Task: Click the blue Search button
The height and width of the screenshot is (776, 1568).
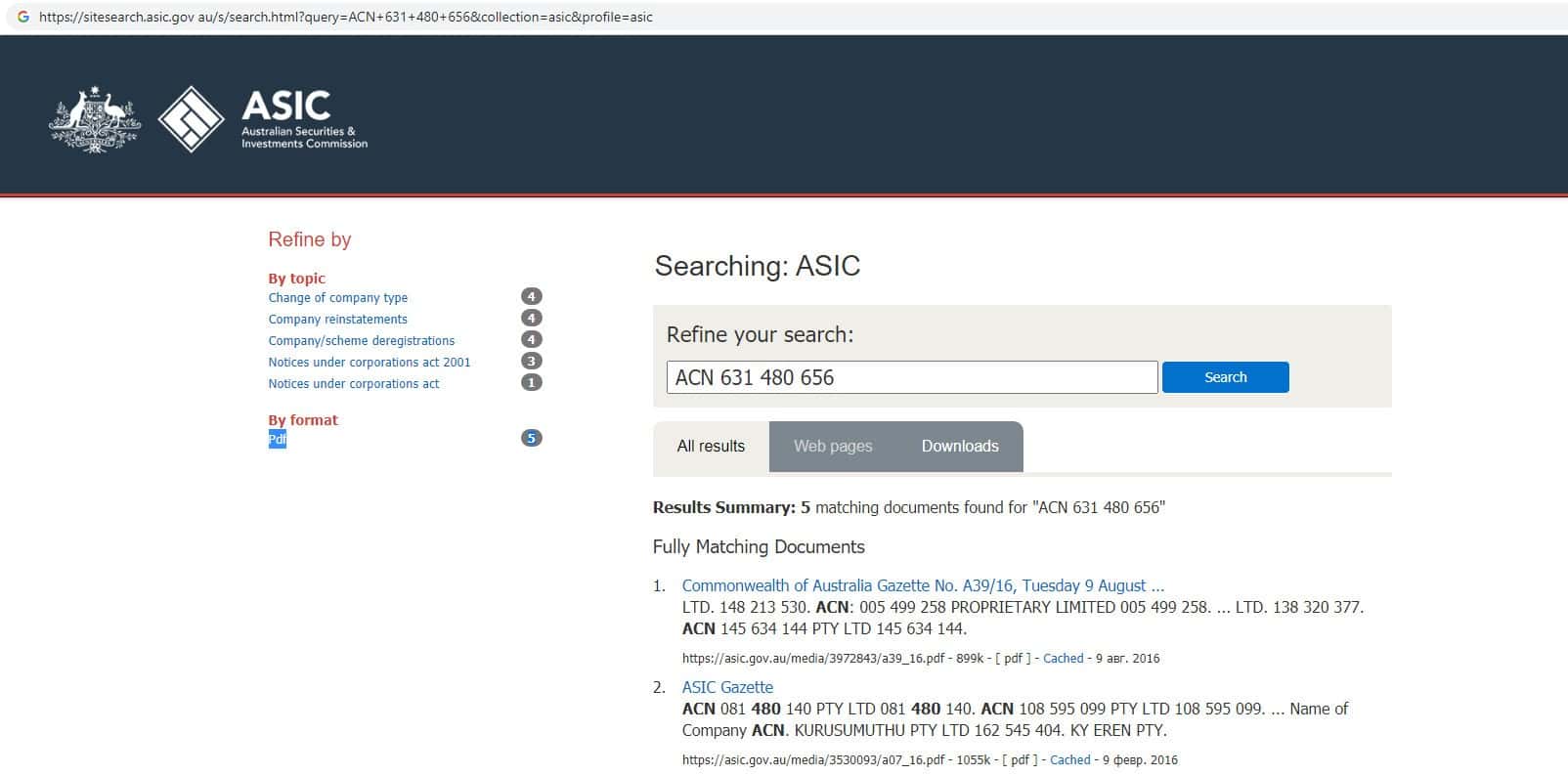Action: pos(1226,377)
